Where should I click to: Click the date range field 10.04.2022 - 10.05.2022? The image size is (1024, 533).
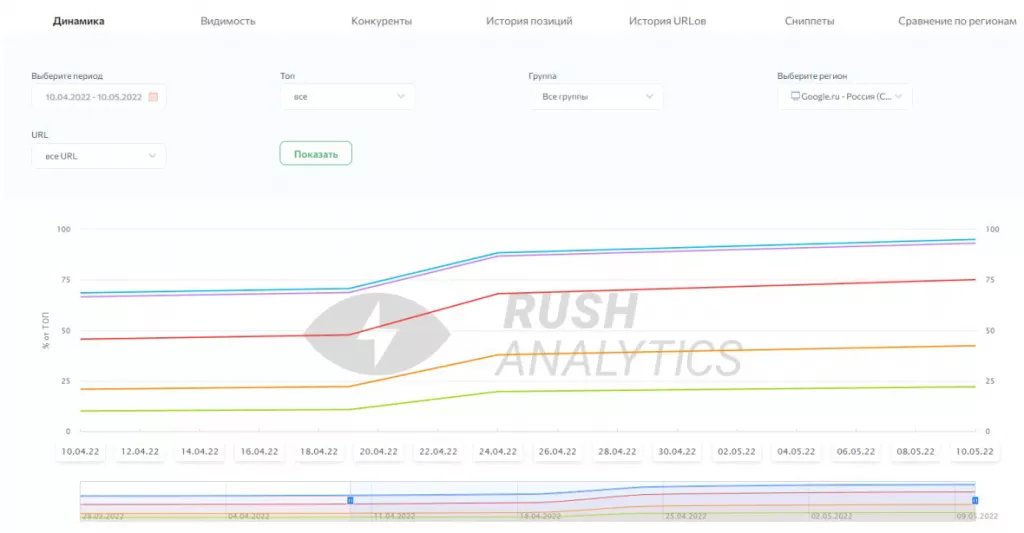(99, 97)
